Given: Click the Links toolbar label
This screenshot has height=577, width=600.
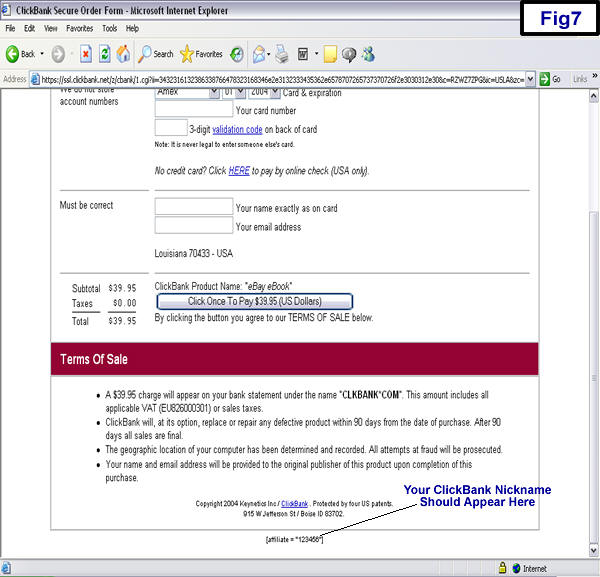Looking at the screenshot, I should [x=580, y=79].
